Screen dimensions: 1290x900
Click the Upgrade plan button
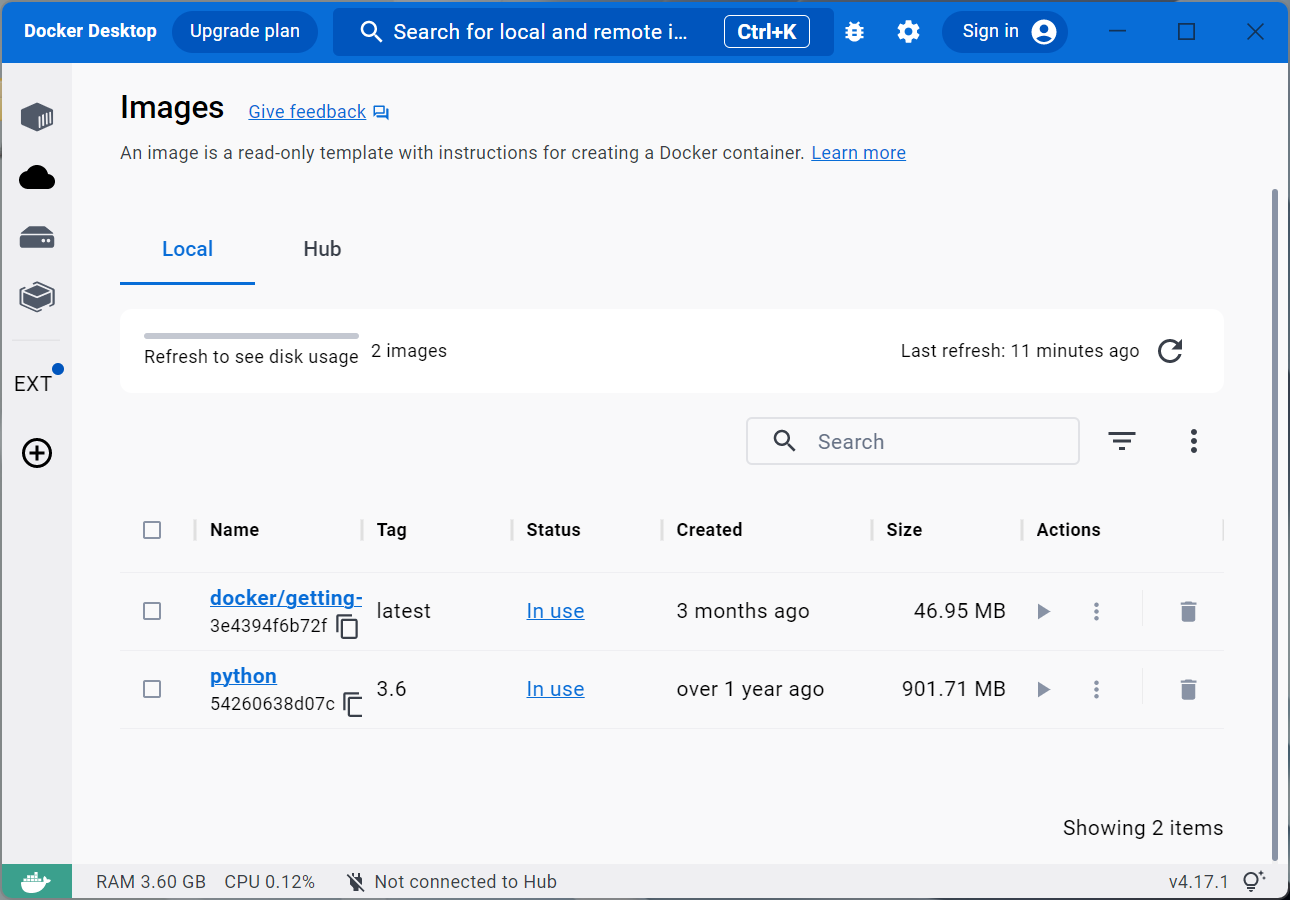pos(245,32)
